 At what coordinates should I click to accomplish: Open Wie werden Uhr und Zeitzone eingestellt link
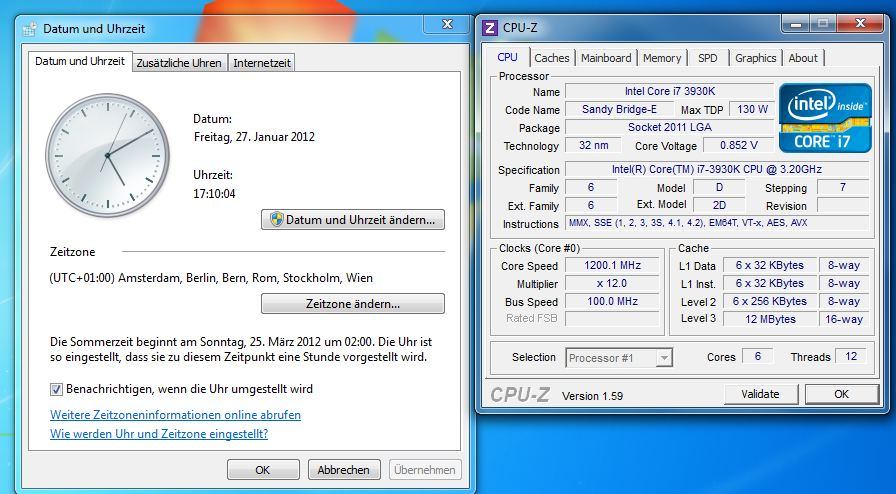pyautogui.click(x=159, y=433)
